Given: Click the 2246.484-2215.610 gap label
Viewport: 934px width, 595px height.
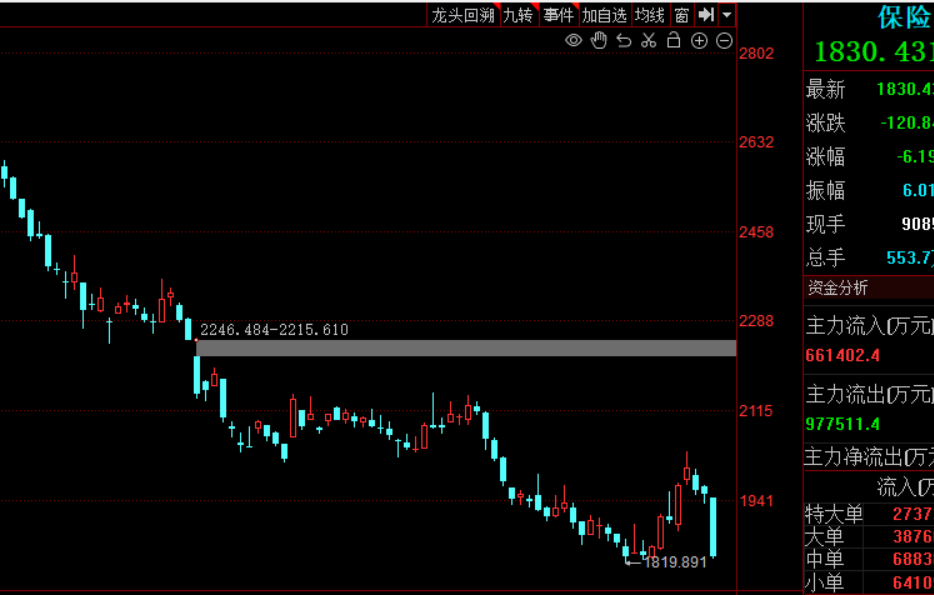Looking at the screenshot, I should (274, 329).
